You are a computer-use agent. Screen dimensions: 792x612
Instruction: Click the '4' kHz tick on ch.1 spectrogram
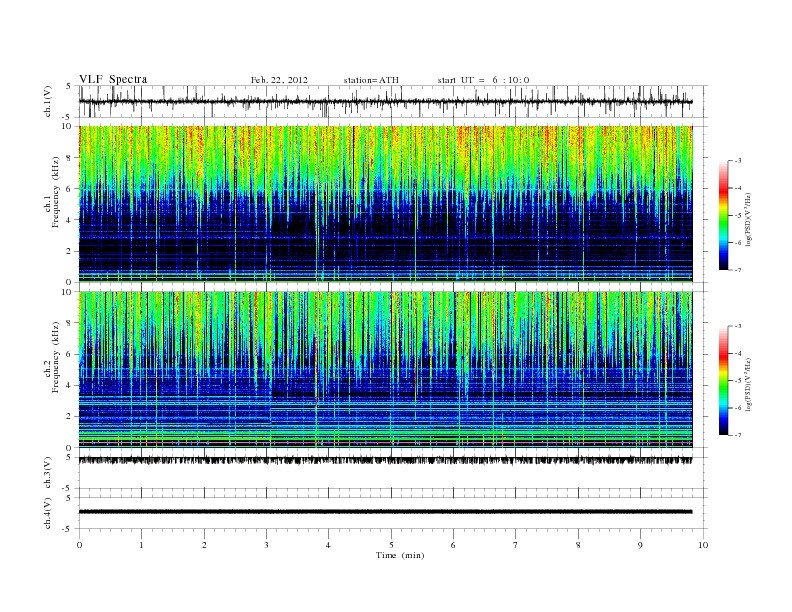click(x=69, y=220)
